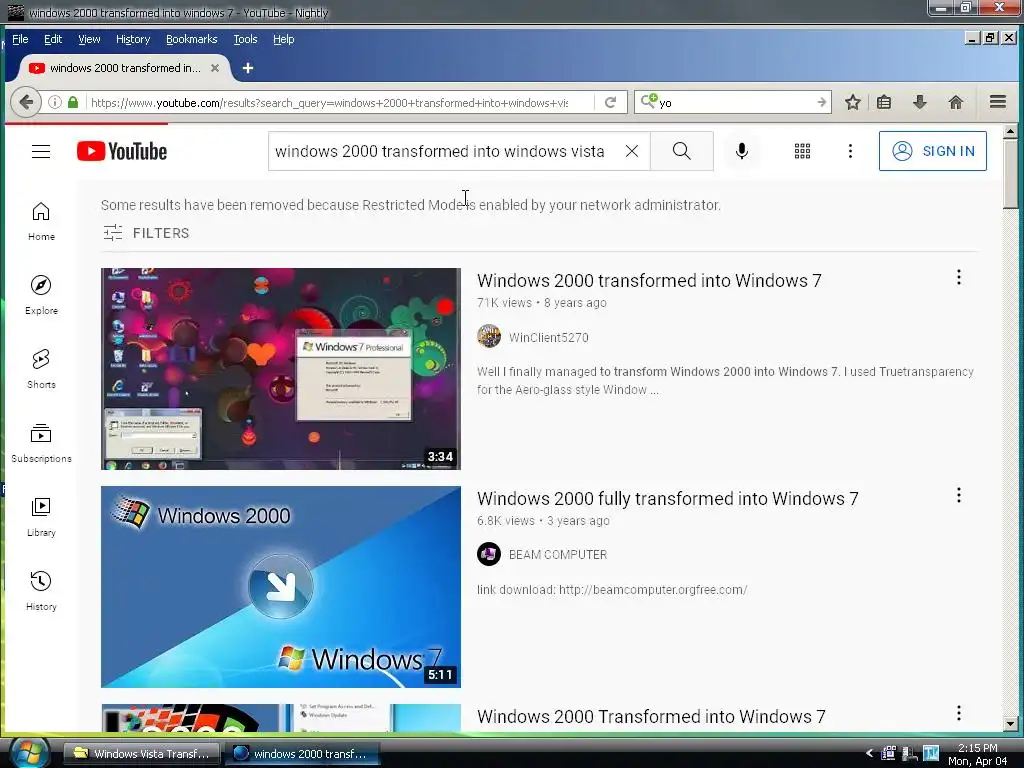
Task: Click the YouTube logo
Action: [x=122, y=151]
